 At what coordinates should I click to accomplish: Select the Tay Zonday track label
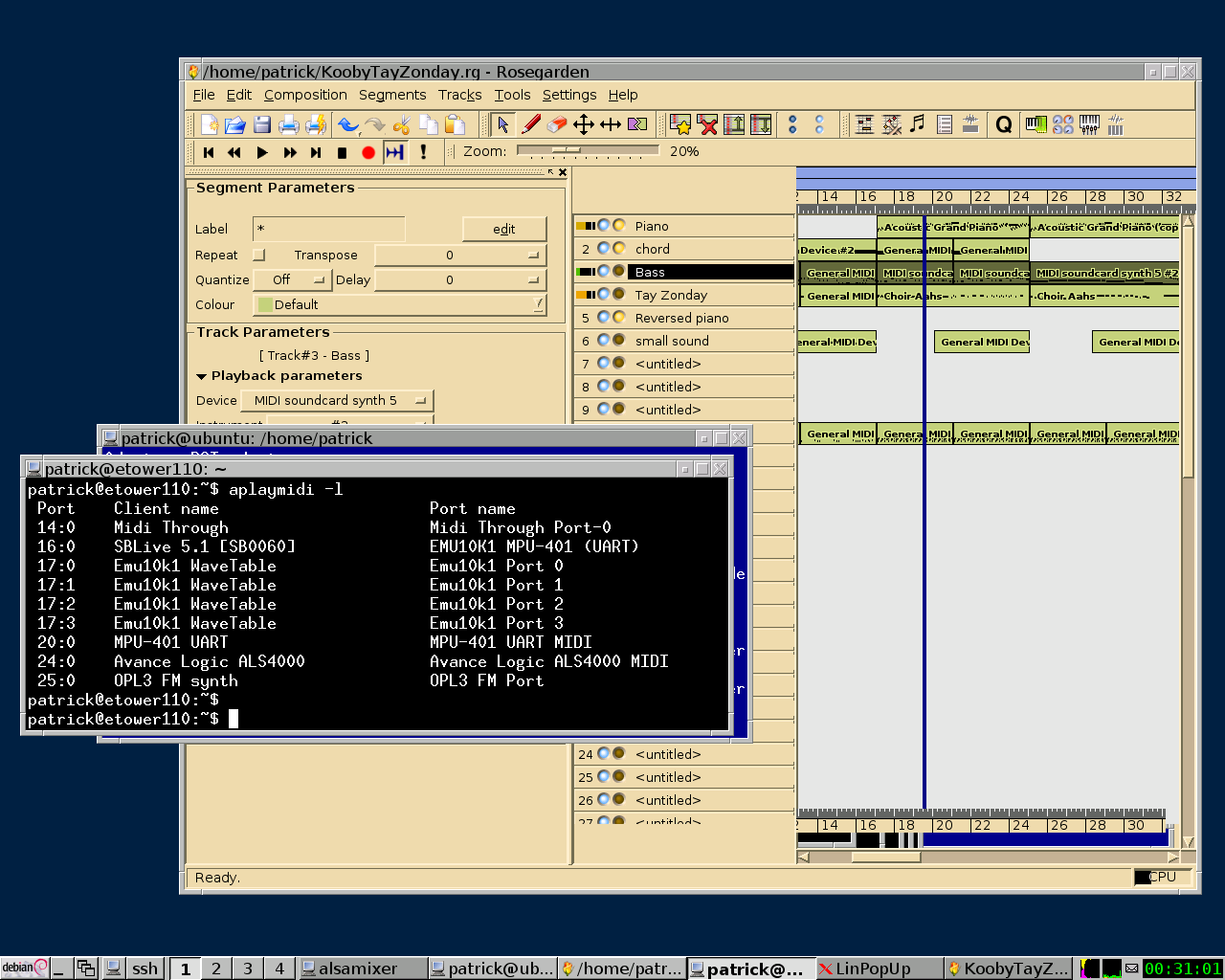[671, 295]
